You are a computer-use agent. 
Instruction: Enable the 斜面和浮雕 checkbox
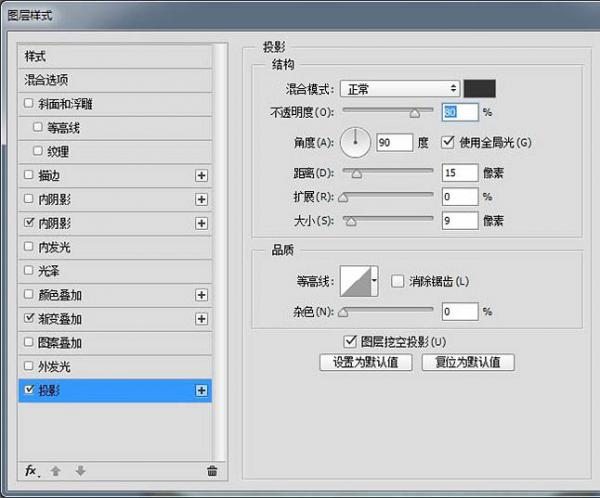pyautogui.click(x=29, y=103)
